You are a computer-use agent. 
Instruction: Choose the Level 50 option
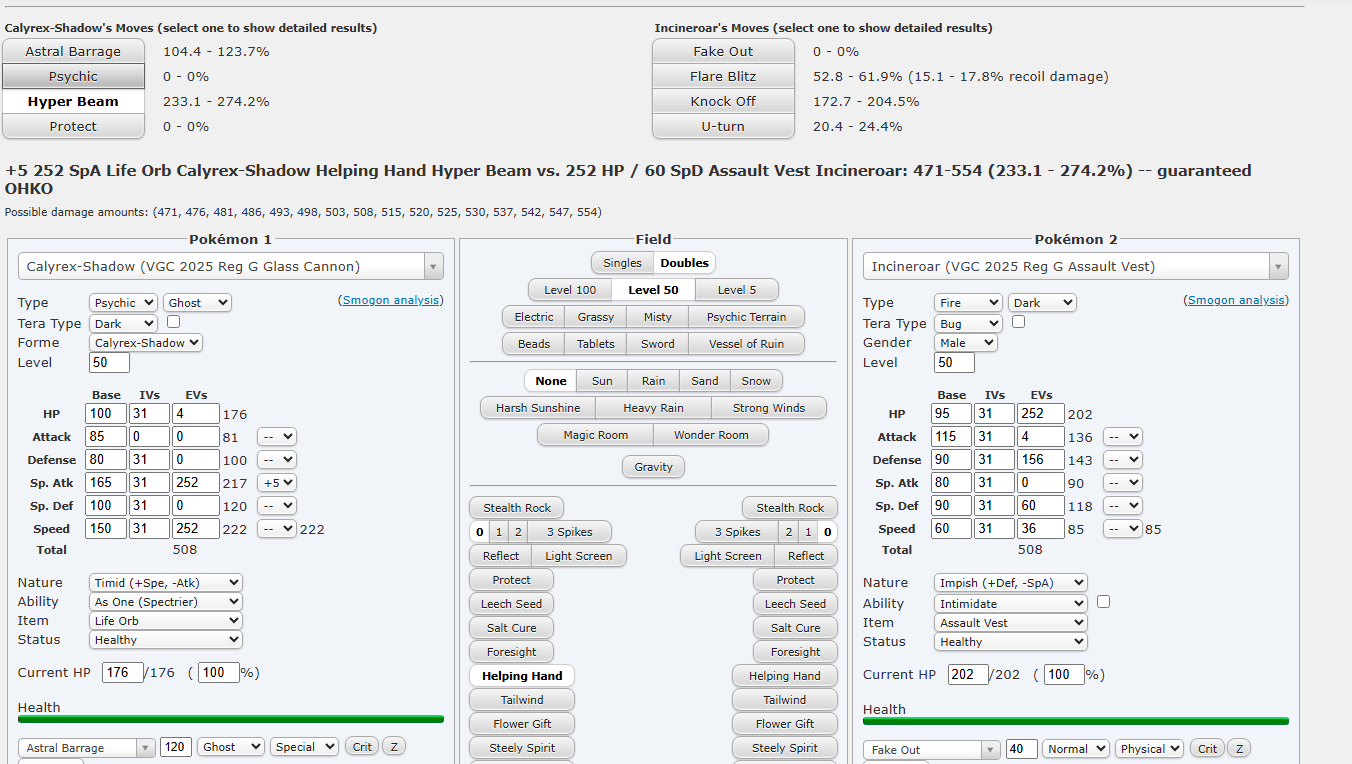[x=654, y=290]
